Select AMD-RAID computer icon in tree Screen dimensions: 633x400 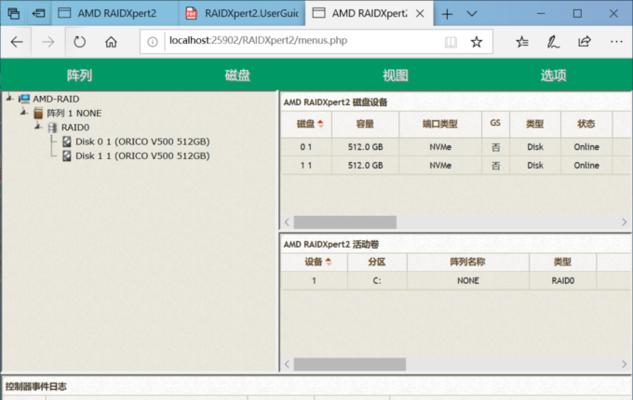pos(24,98)
